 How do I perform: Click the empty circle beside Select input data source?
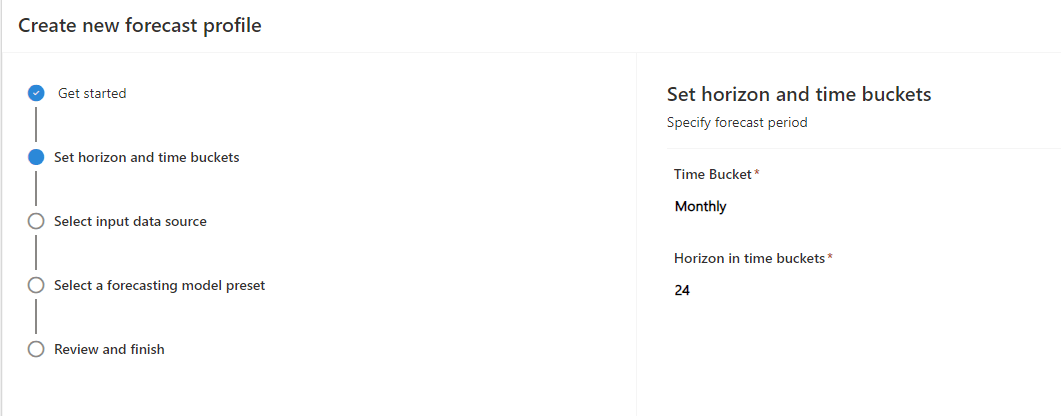[x=36, y=221]
